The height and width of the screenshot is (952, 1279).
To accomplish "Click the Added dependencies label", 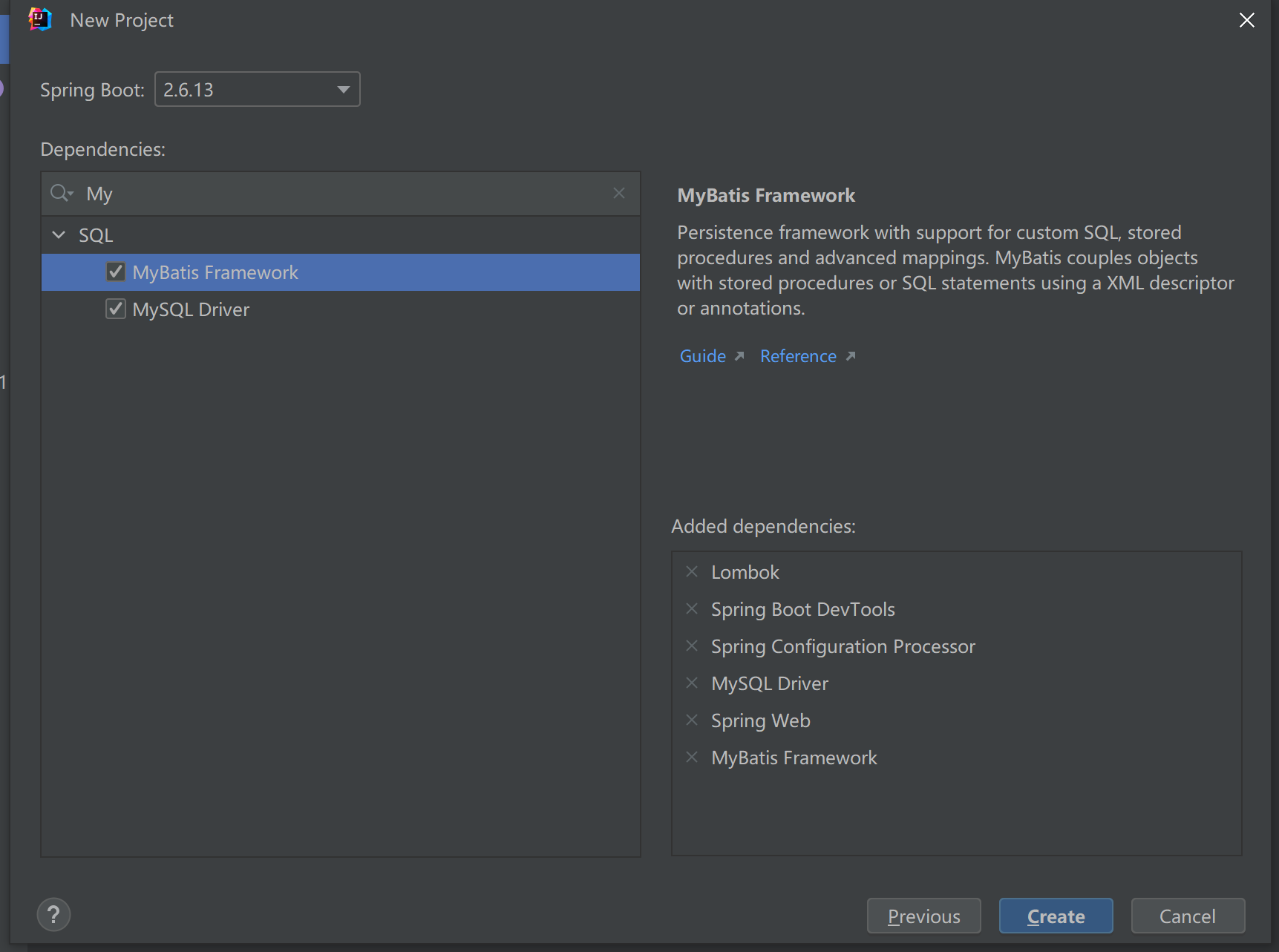I will 763,526.
